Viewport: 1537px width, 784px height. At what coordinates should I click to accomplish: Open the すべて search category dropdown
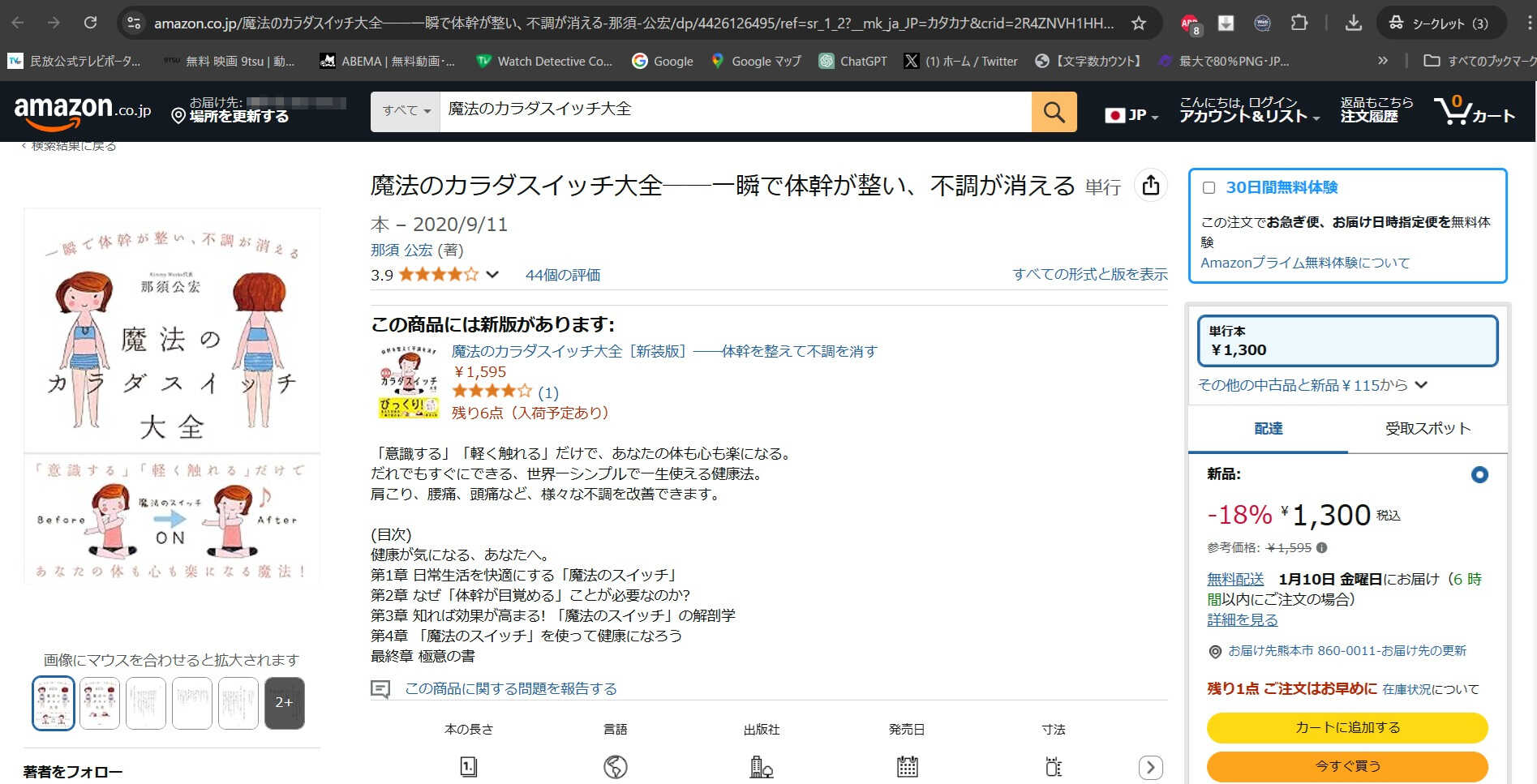406,111
